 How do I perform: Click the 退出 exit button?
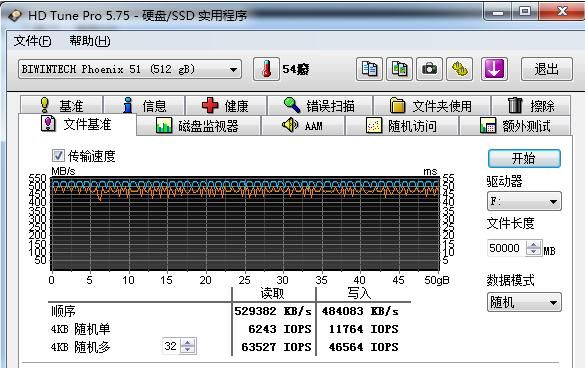[x=547, y=69]
